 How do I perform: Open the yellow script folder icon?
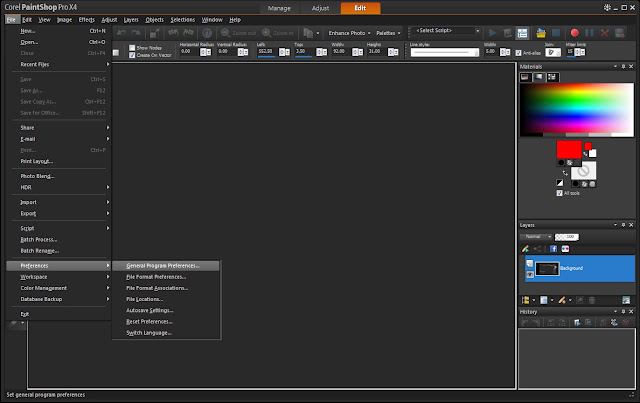pos(541,33)
